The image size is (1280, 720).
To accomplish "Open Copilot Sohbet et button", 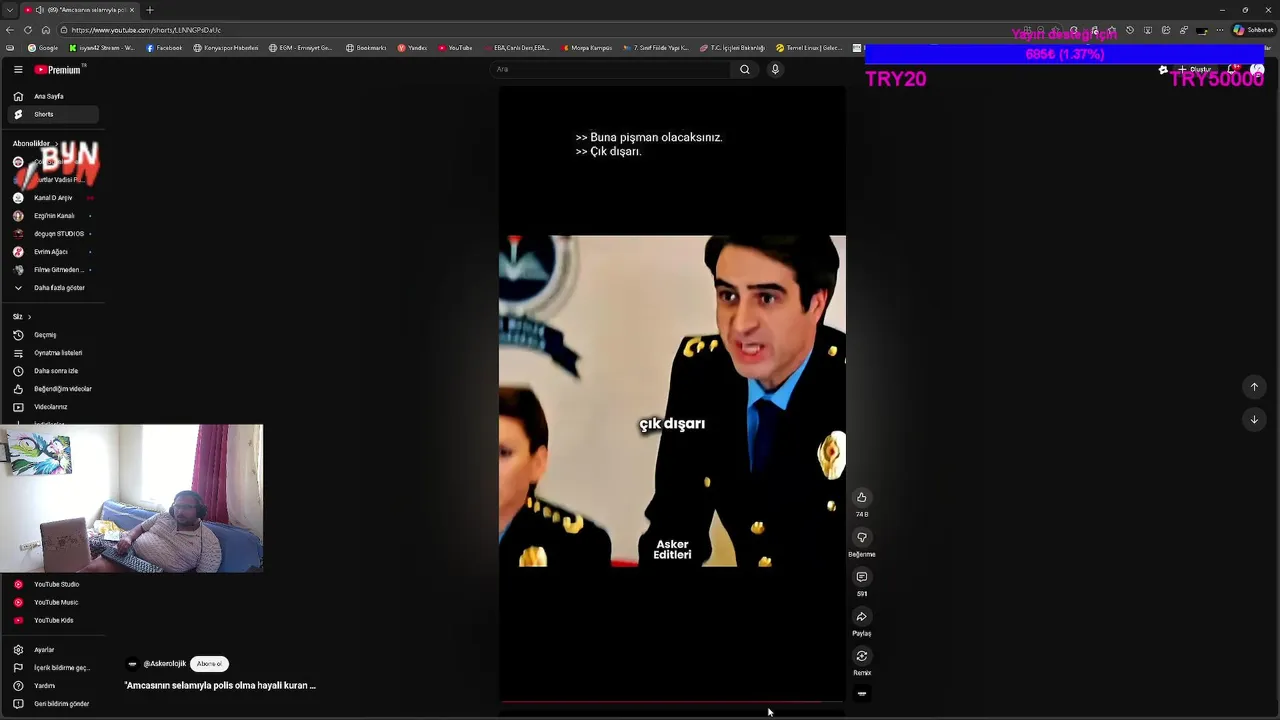I will point(1254,30).
